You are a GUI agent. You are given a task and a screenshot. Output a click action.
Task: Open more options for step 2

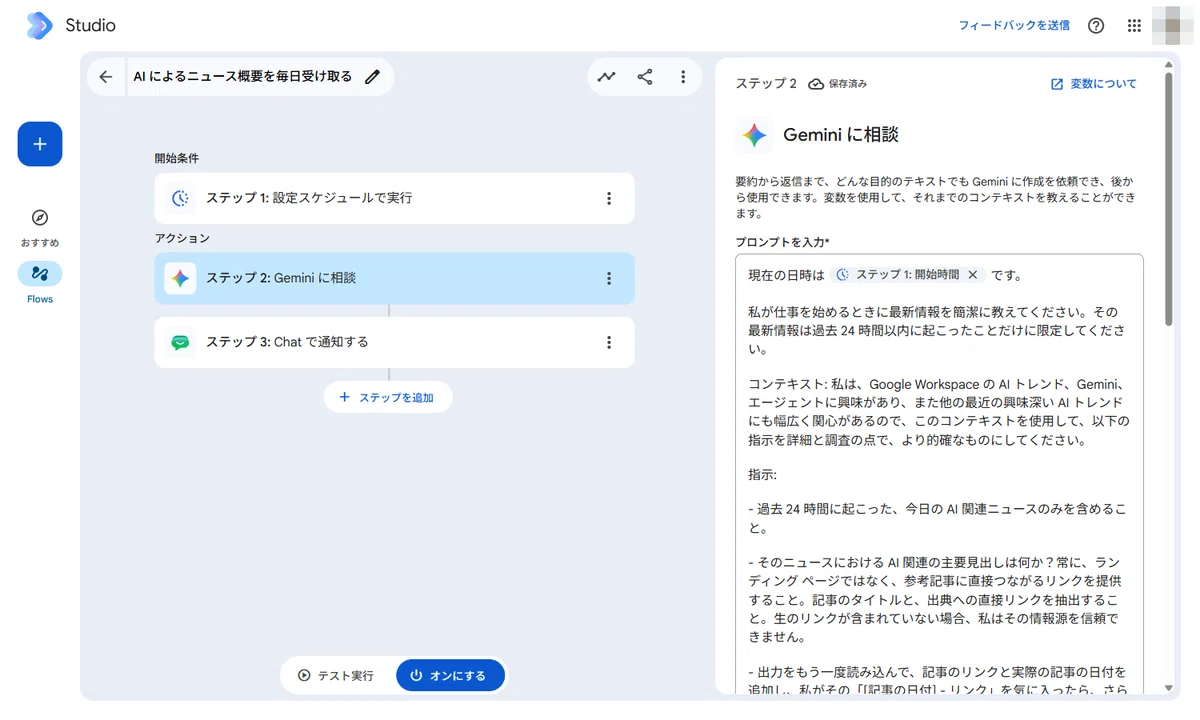pos(609,278)
